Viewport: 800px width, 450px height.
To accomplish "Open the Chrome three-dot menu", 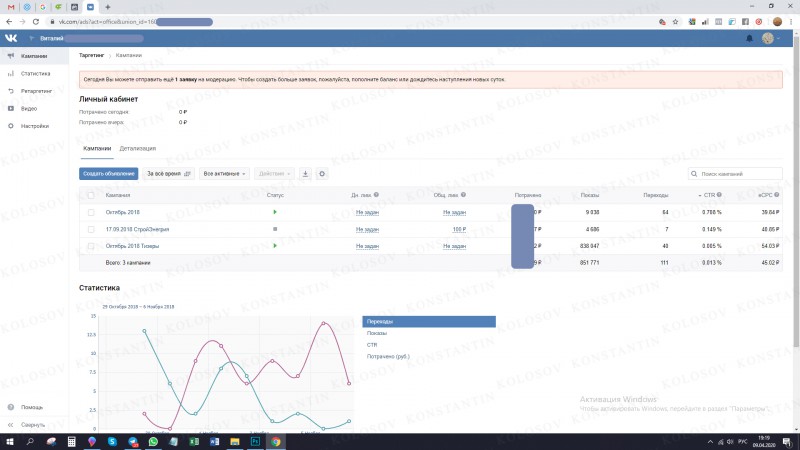I will tap(791, 22).
